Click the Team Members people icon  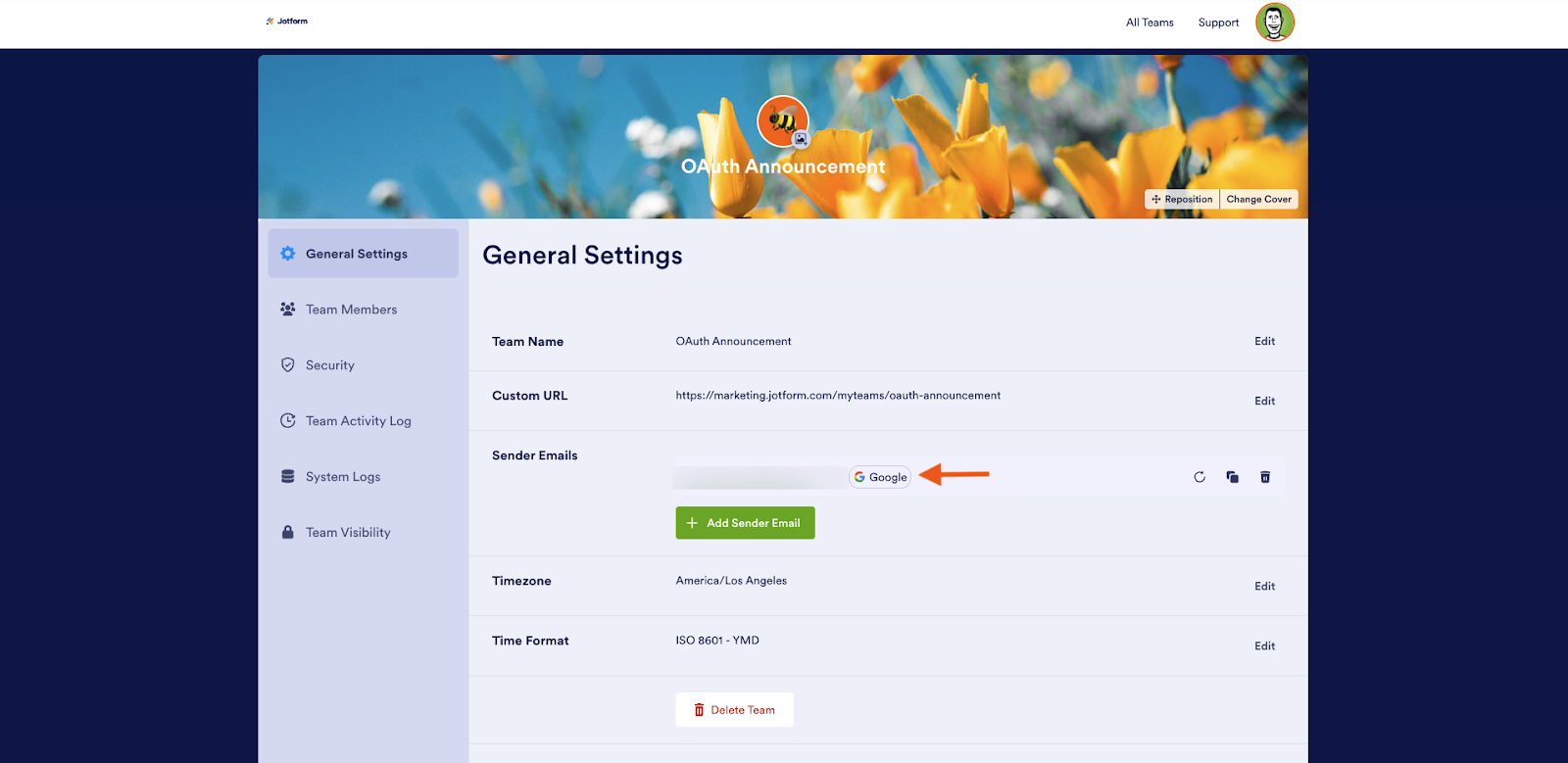pos(287,309)
